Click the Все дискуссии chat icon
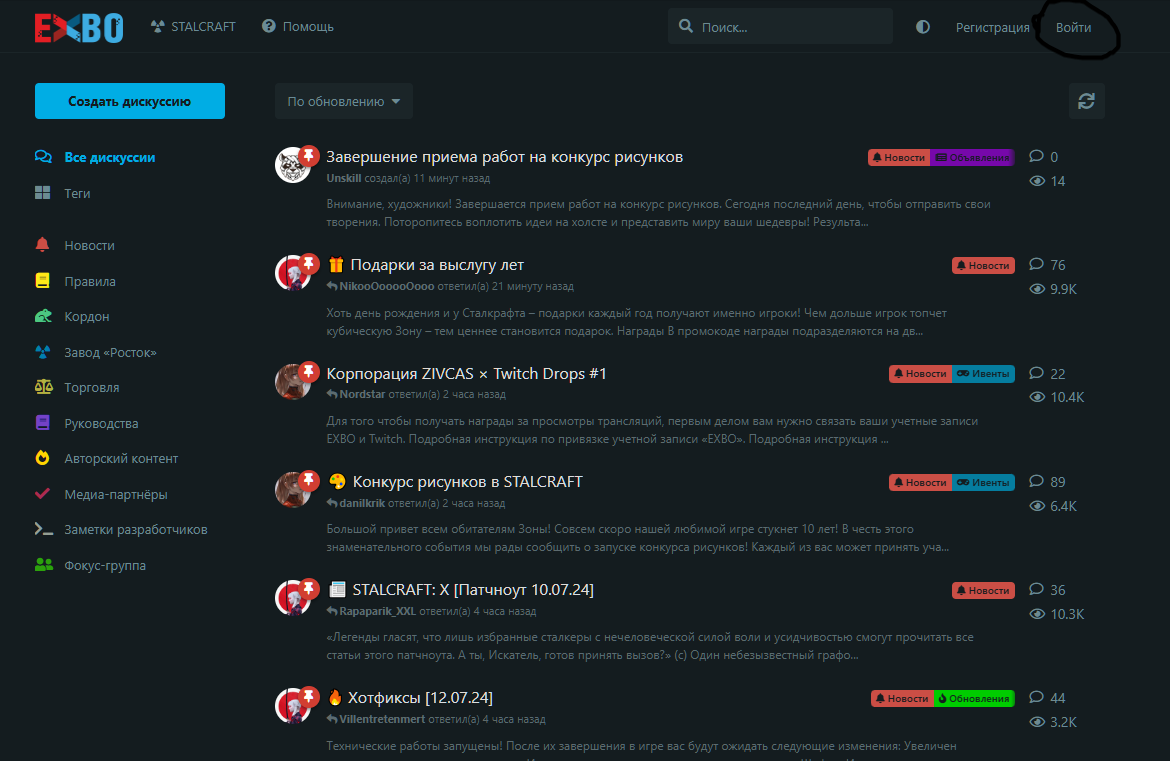Screen dimensions: 1170x761 point(43,157)
